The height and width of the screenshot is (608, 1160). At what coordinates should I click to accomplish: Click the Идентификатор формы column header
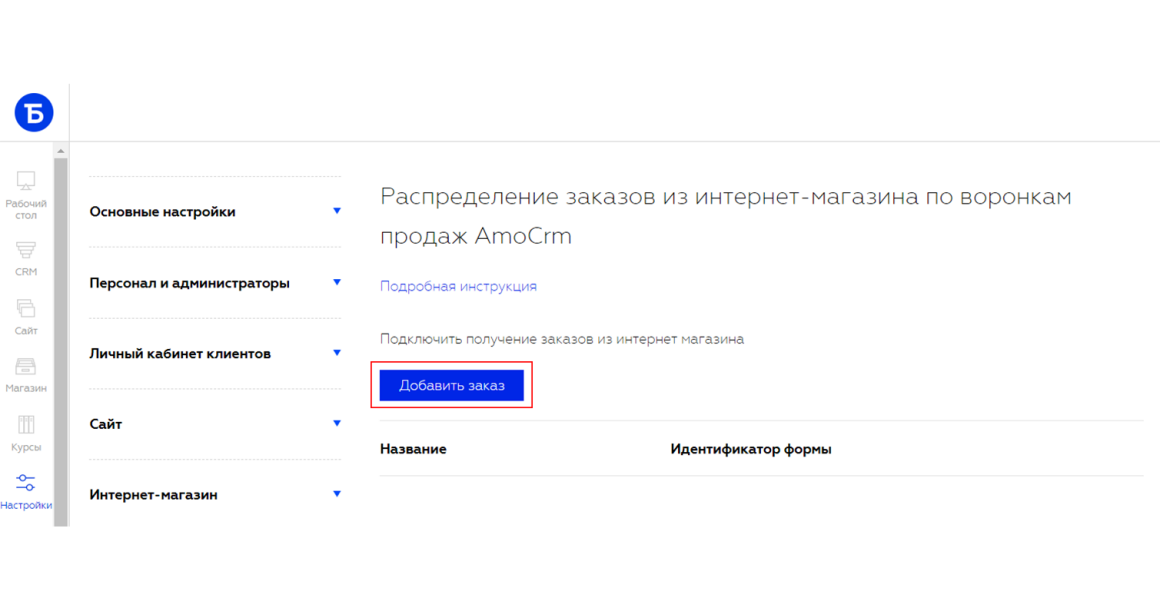pos(751,449)
